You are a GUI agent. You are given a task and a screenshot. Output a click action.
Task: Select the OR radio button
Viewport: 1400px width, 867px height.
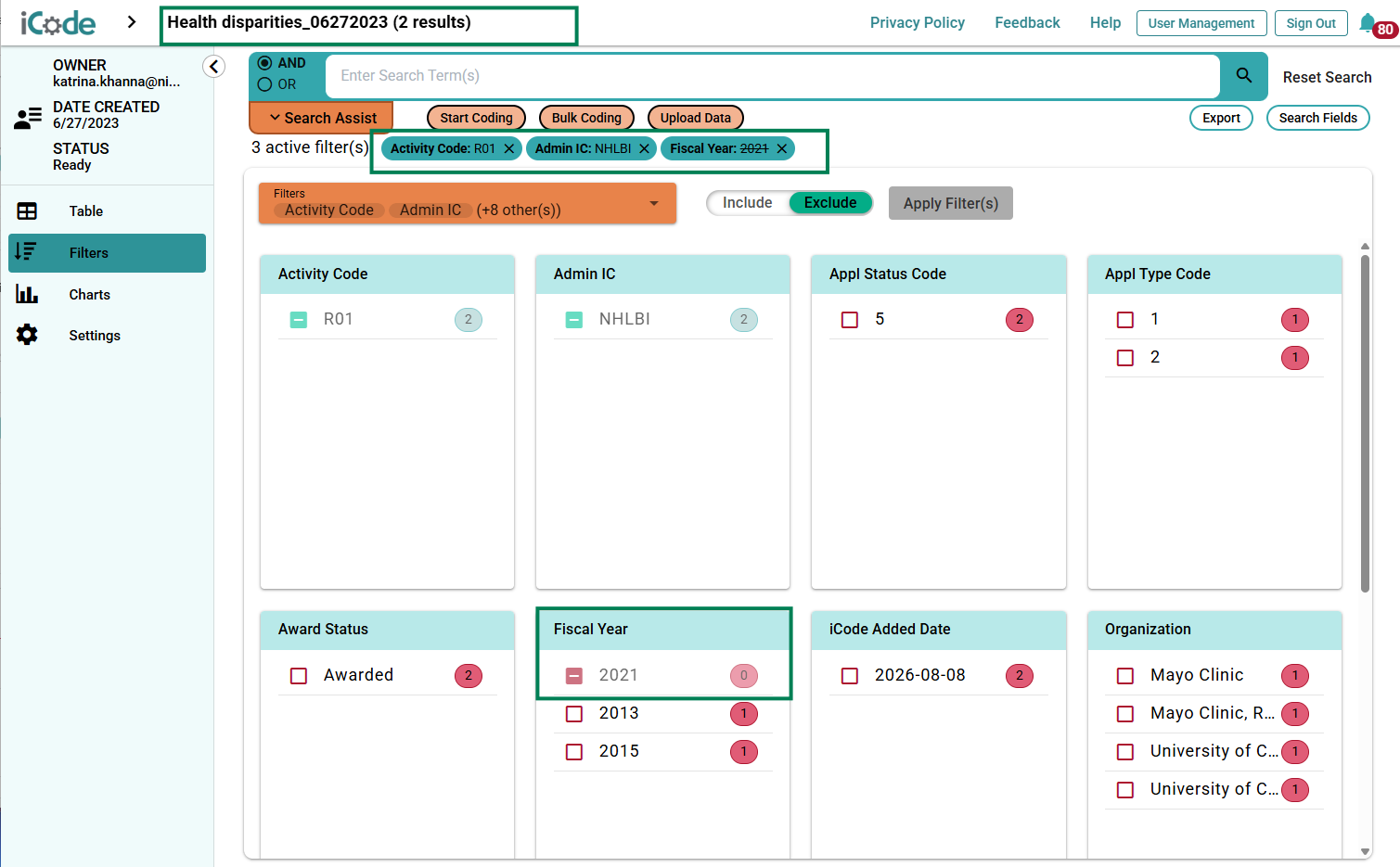265,84
